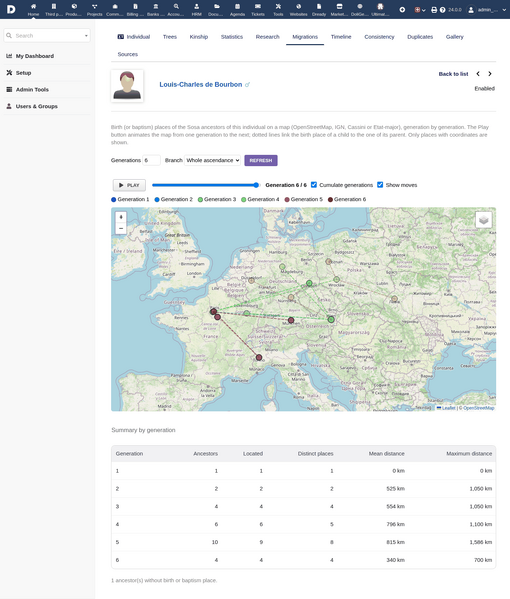Click the Back to list link
The image size is (510, 599).
pos(453,74)
